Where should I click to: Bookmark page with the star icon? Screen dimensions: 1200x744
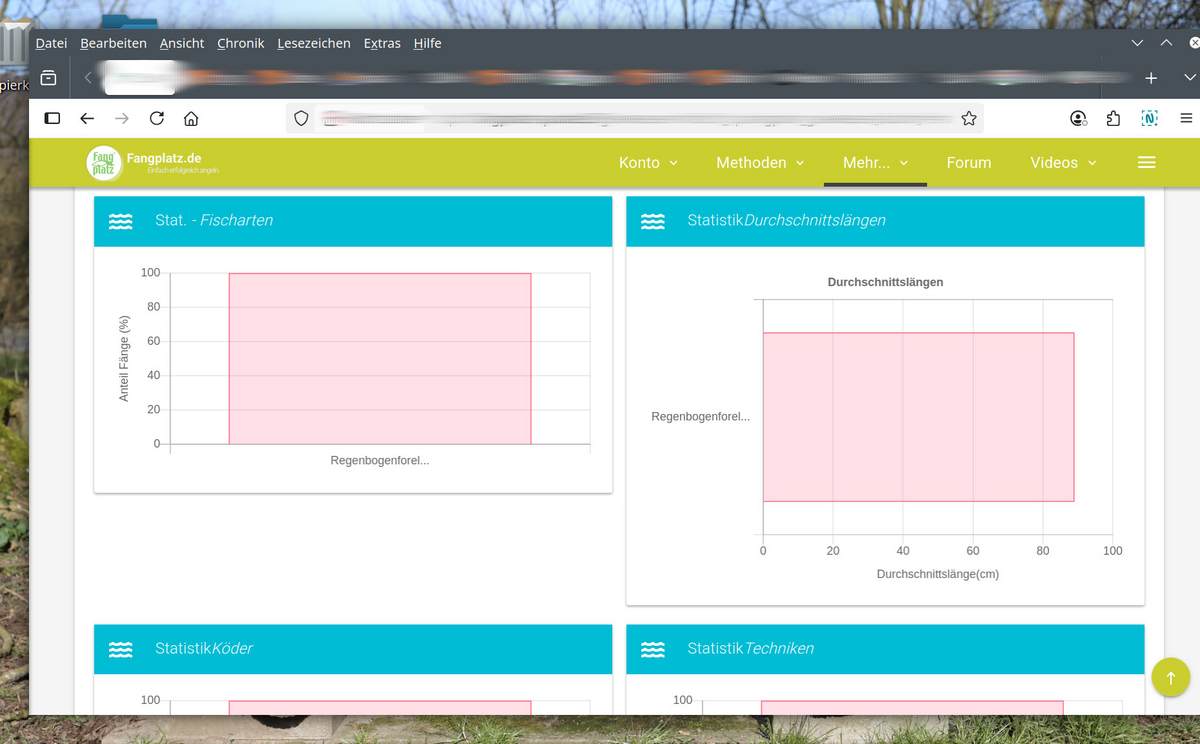[x=968, y=118]
